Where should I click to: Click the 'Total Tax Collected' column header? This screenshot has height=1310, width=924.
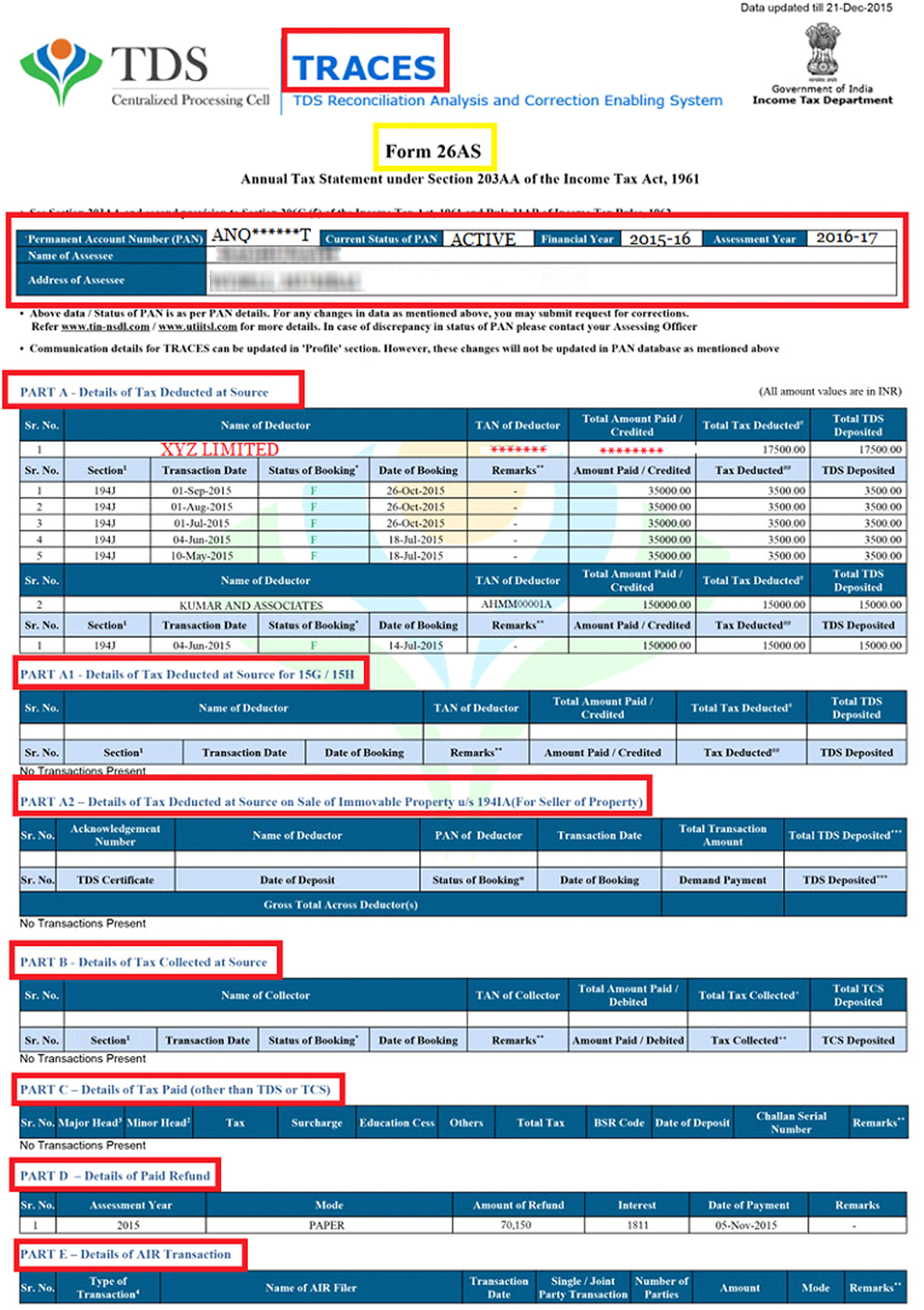pos(748,995)
